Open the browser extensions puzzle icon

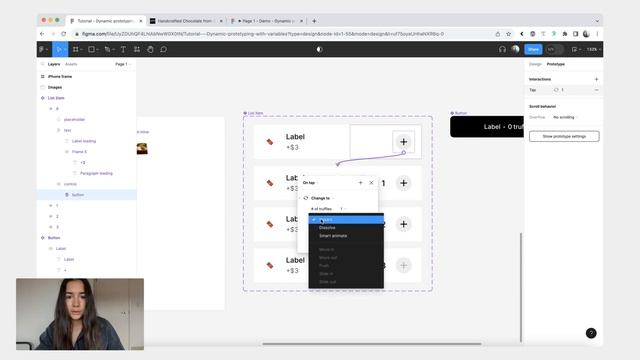564,34
